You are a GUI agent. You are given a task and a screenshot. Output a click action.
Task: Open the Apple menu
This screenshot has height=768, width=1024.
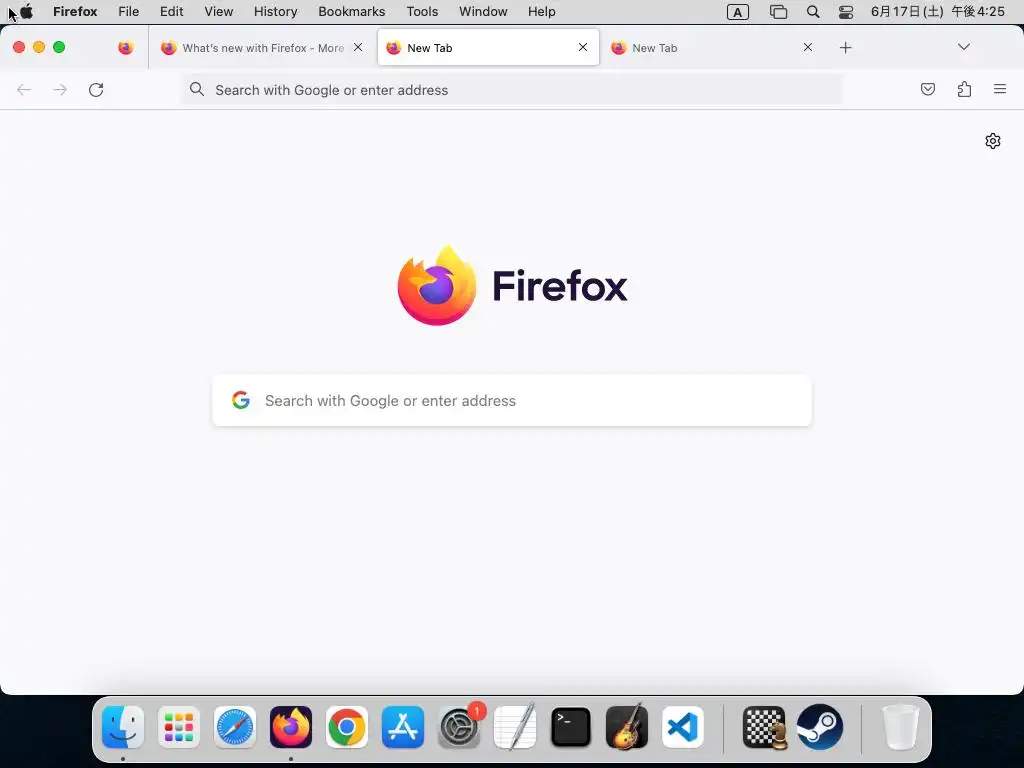point(27,11)
